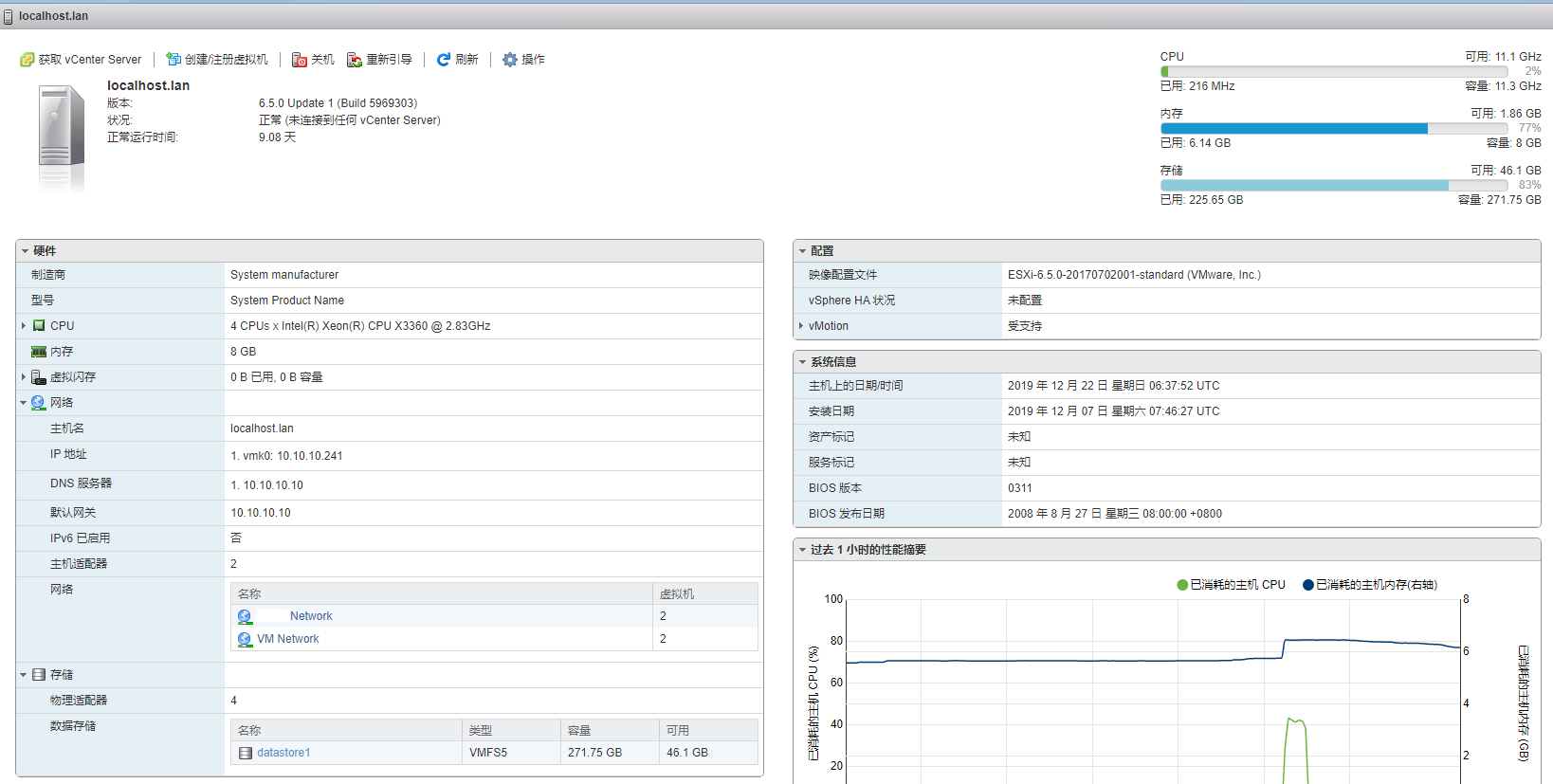Click the reboot host icon
The width and height of the screenshot is (1553, 784).
click(355, 60)
